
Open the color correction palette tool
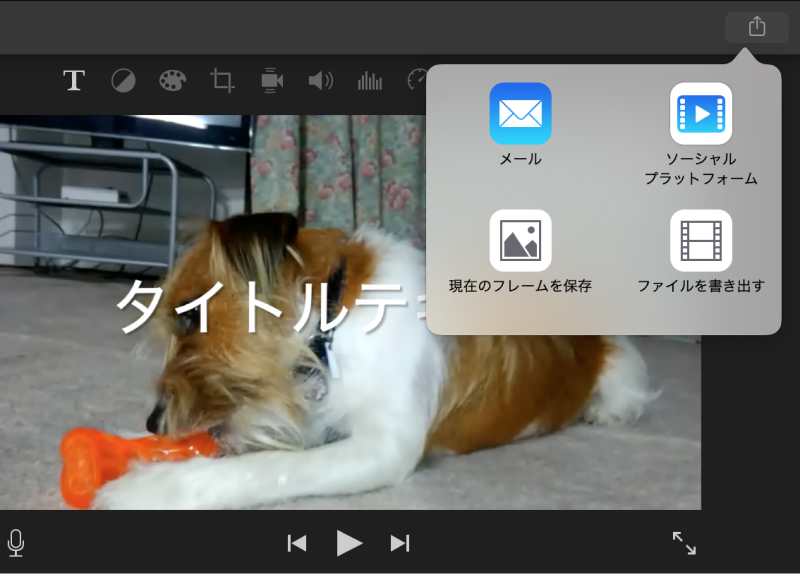[x=172, y=81]
